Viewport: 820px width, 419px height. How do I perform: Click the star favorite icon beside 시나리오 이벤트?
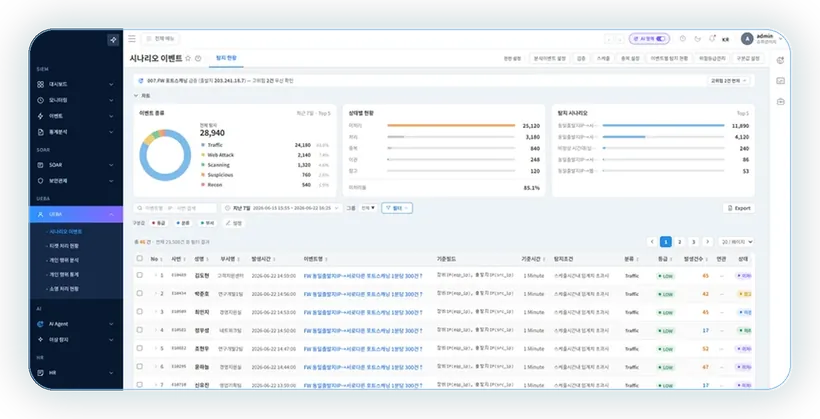(x=188, y=59)
